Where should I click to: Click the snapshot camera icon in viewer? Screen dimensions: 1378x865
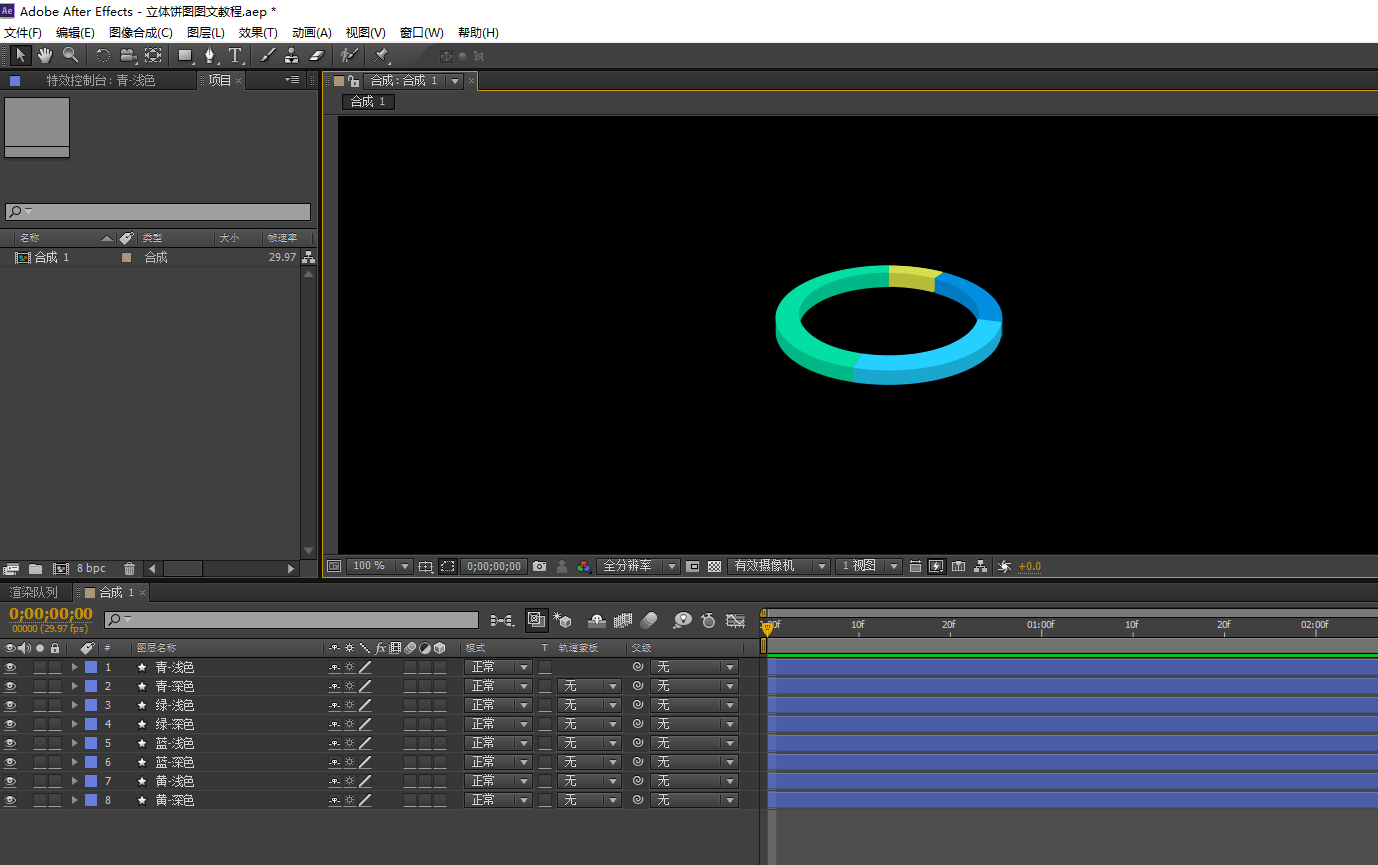[540, 566]
